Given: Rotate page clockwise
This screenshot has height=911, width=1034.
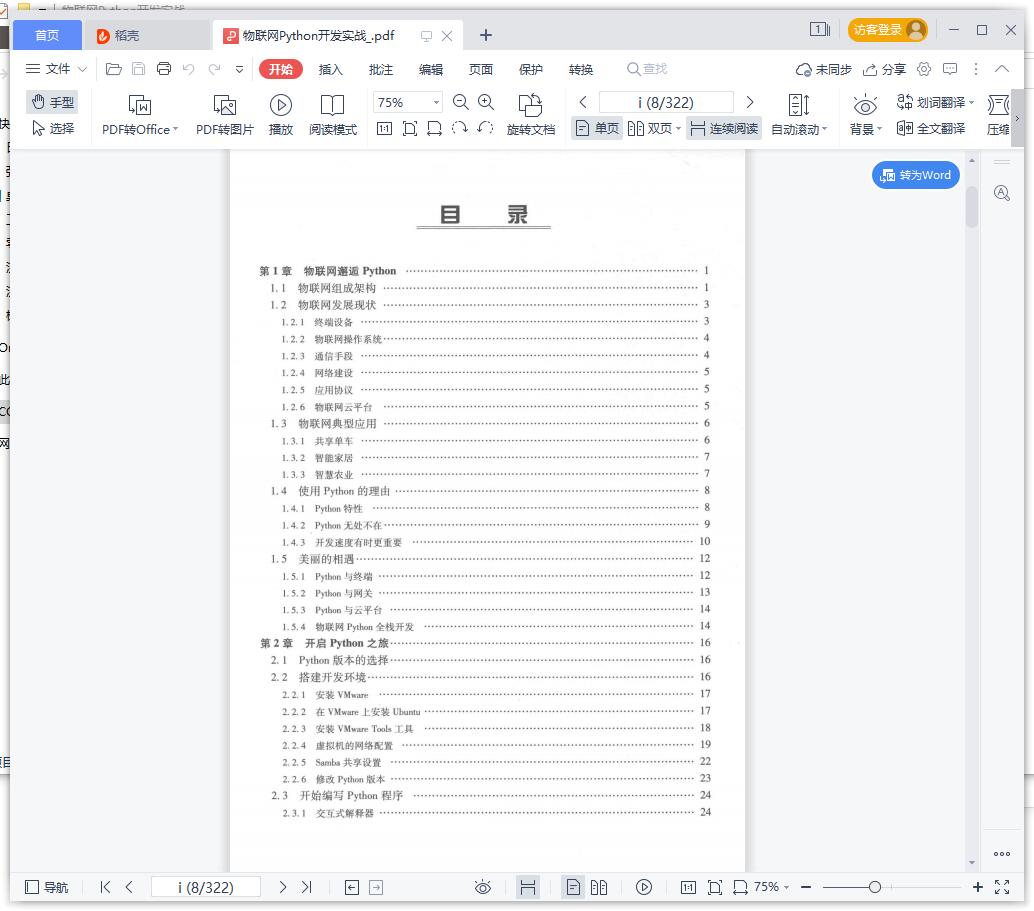Looking at the screenshot, I should [x=460, y=128].
